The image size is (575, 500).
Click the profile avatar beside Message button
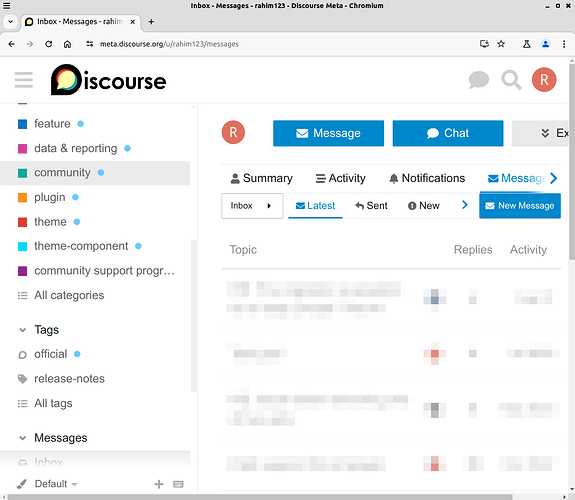click(x=233, y=132)
